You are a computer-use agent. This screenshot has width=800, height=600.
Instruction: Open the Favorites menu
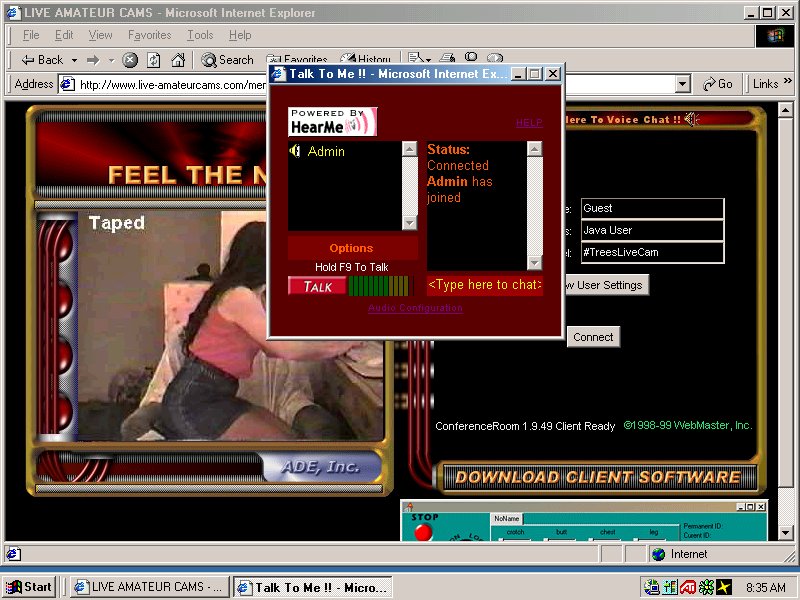[x=149, y=35]
